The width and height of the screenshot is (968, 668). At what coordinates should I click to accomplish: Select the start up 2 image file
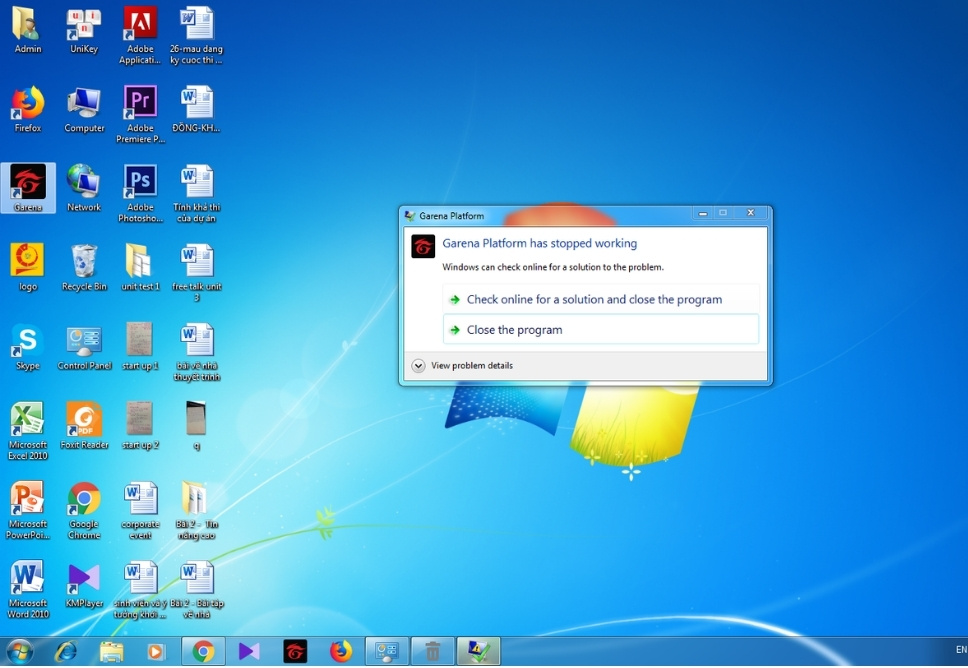tap(140, 425)
